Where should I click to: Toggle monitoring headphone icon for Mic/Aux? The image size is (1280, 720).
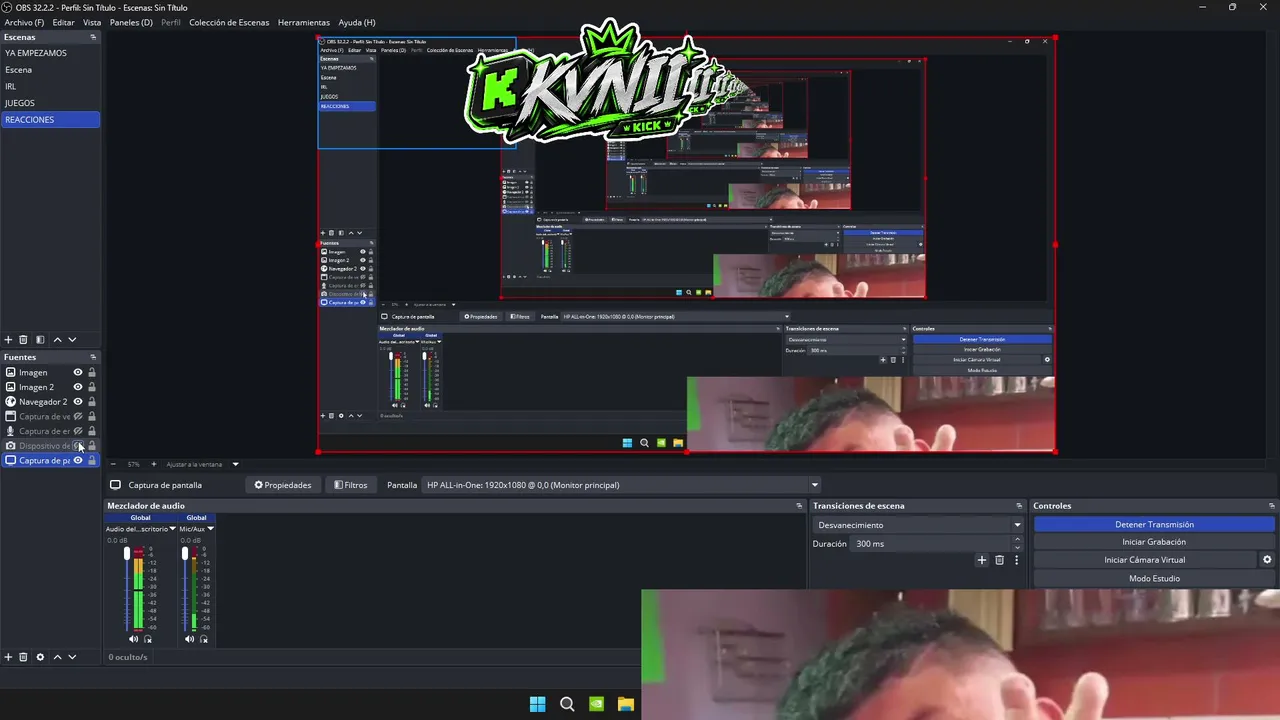coord(204,639)
